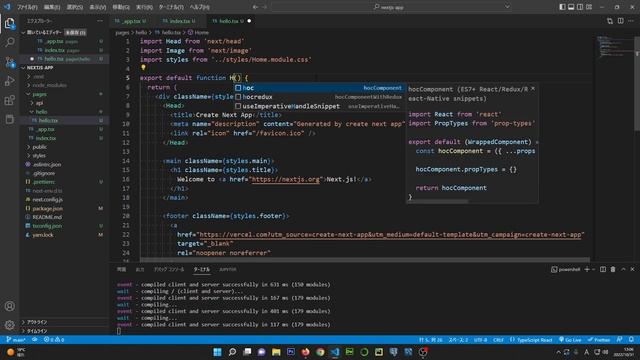Image resolution: width=640 pixels, height=360 pixels.
Task: Toggle bottom panel layout icon
Action: pyautogui.click(x=571, y=7)
